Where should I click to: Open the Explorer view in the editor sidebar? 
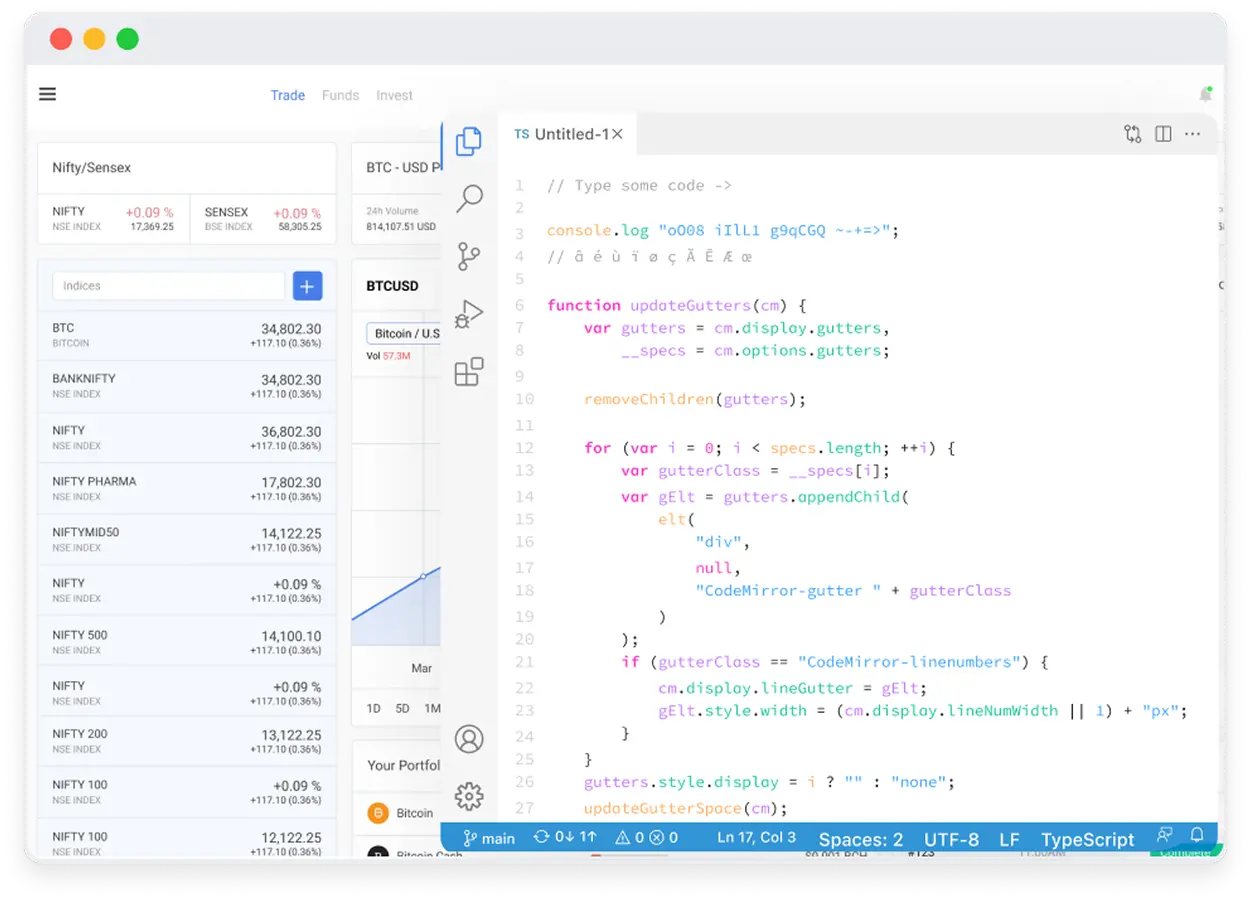(468, 142)
